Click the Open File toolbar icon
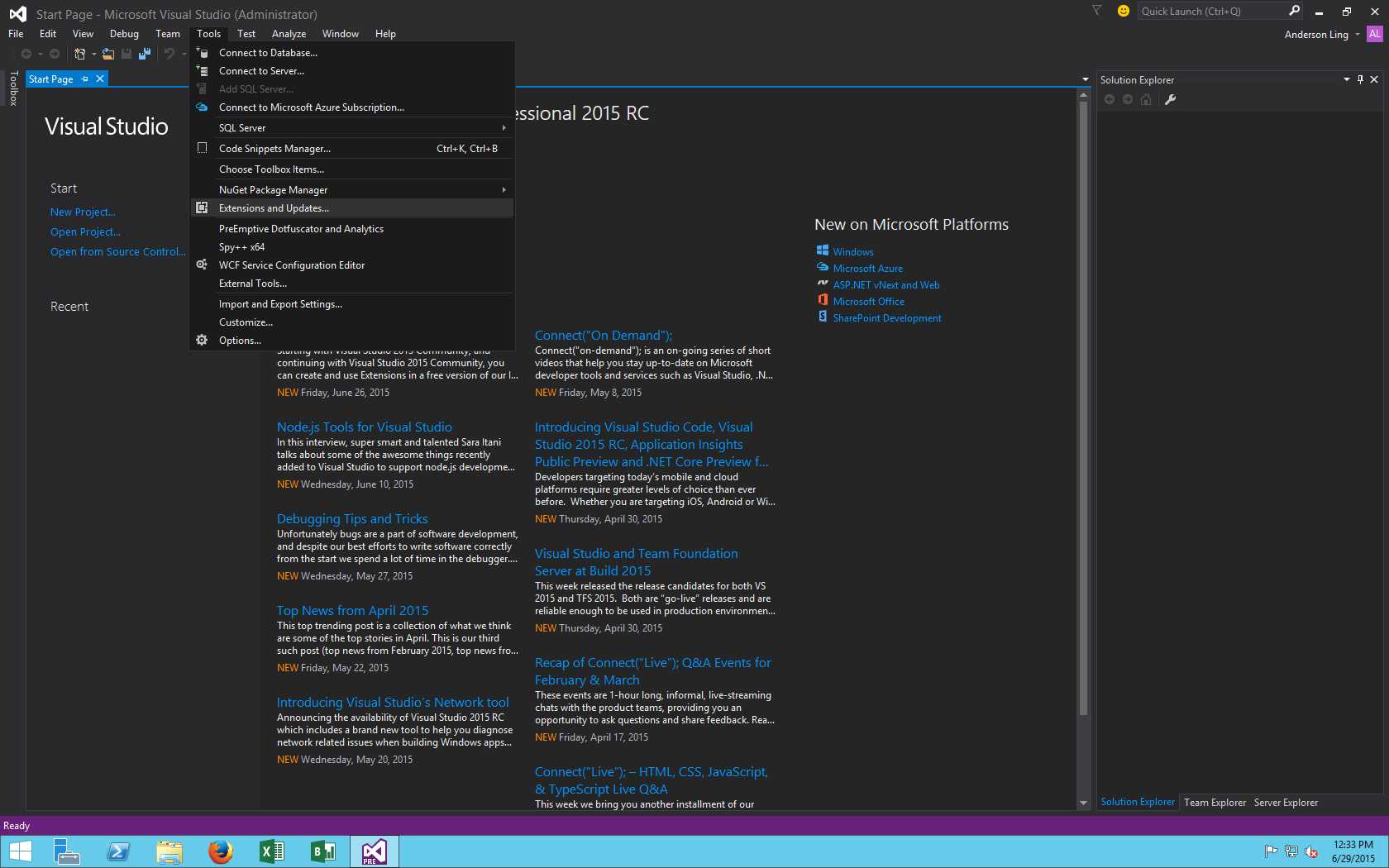Image resolution: width=1389 pixels, height=868 pixels. [108, 54]
